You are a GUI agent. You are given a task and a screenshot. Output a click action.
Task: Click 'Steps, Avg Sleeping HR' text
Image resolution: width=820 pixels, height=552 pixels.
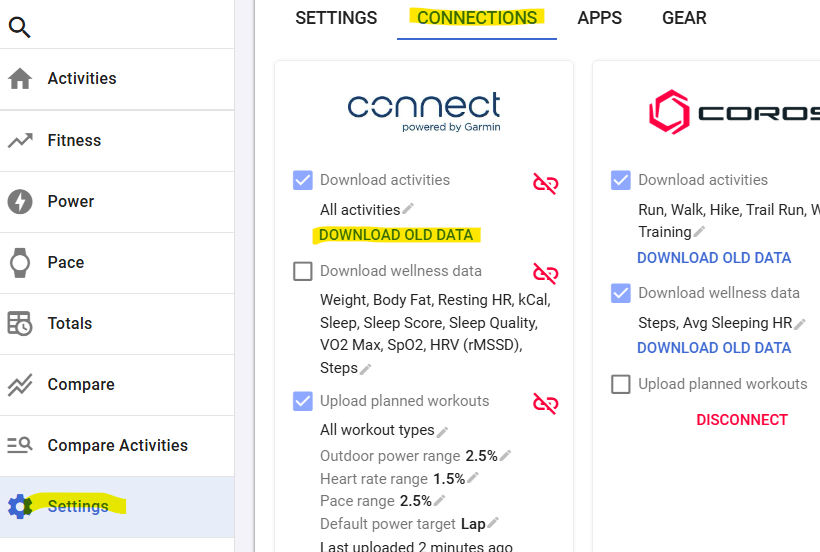coord(715,323)
